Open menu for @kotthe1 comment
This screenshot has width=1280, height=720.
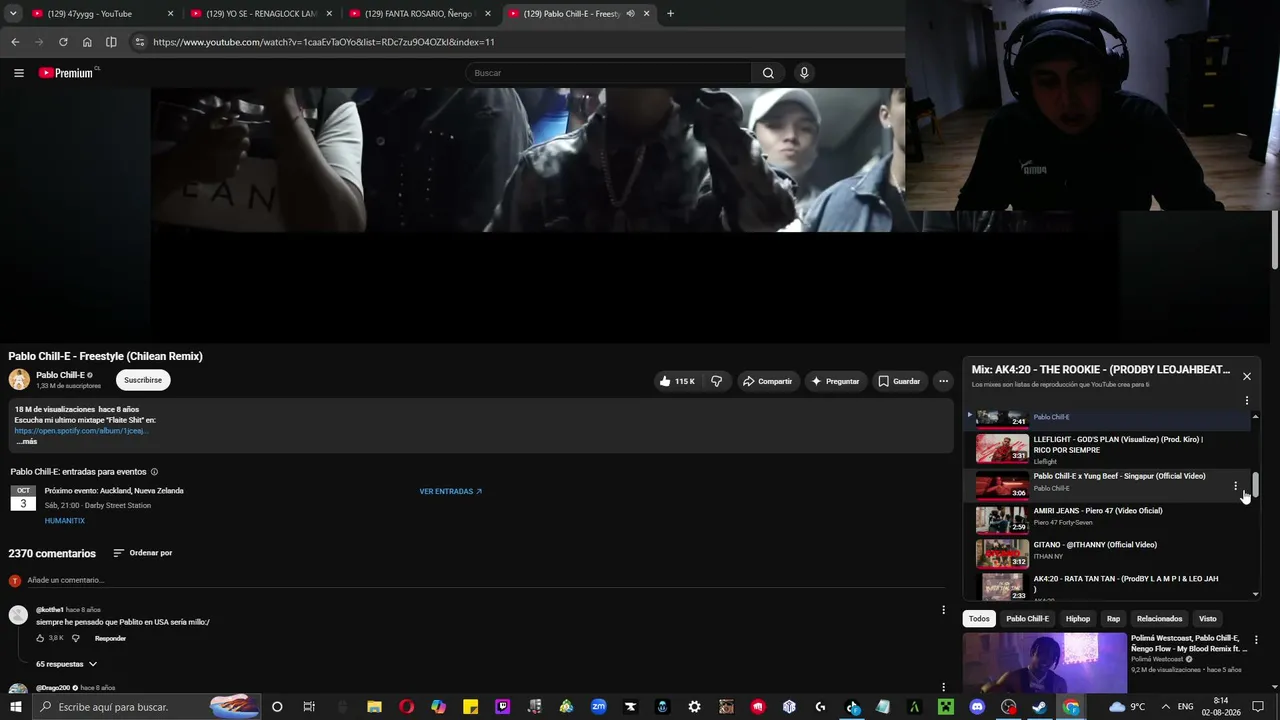(x=943, y=610)
